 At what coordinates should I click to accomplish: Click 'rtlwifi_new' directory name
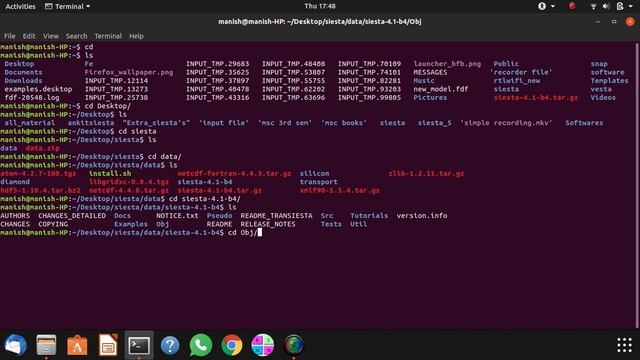pyautogui.click(x=517, y=80)
